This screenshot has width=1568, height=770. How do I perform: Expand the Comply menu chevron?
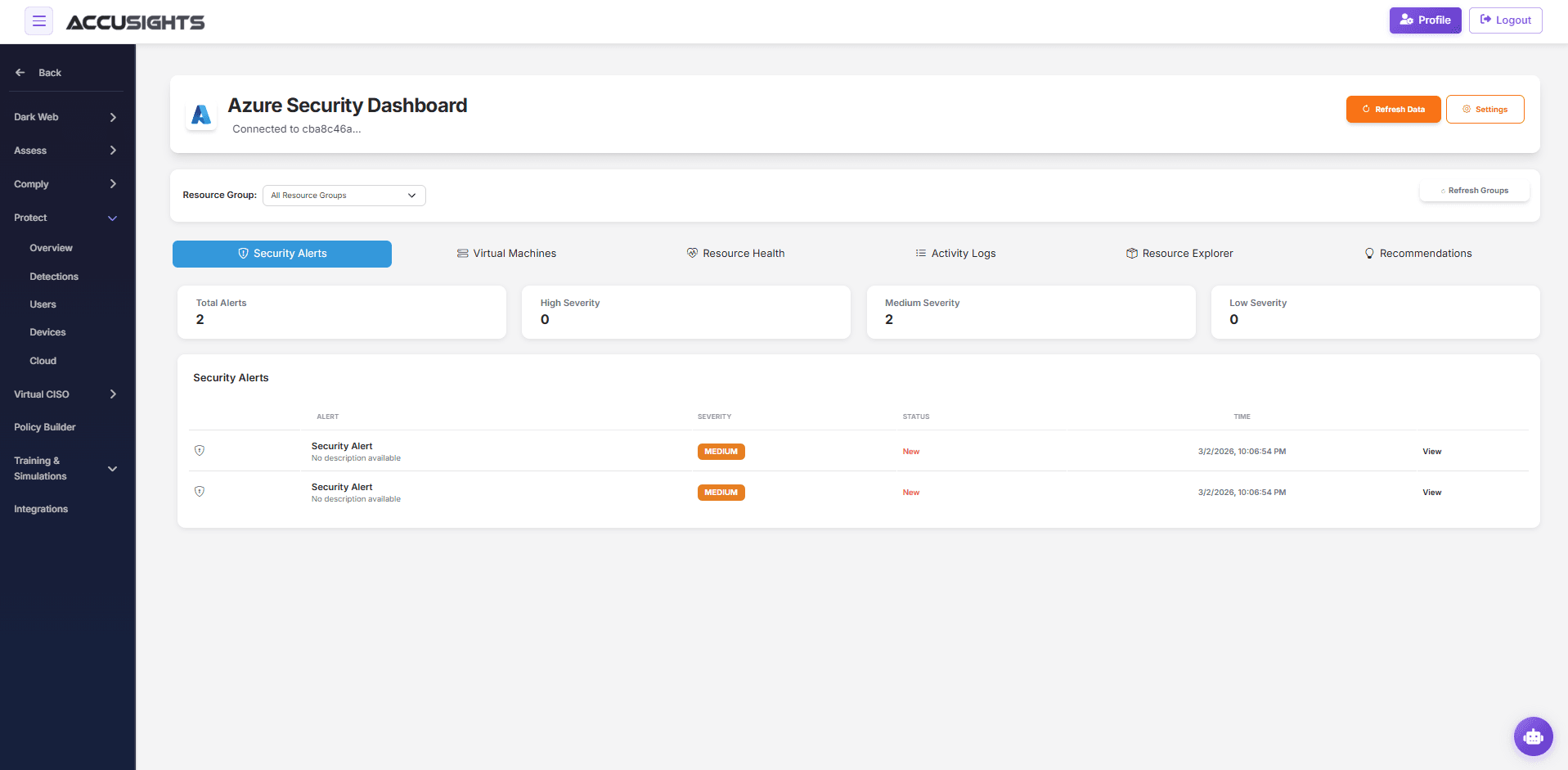click(x=113, y=184)
